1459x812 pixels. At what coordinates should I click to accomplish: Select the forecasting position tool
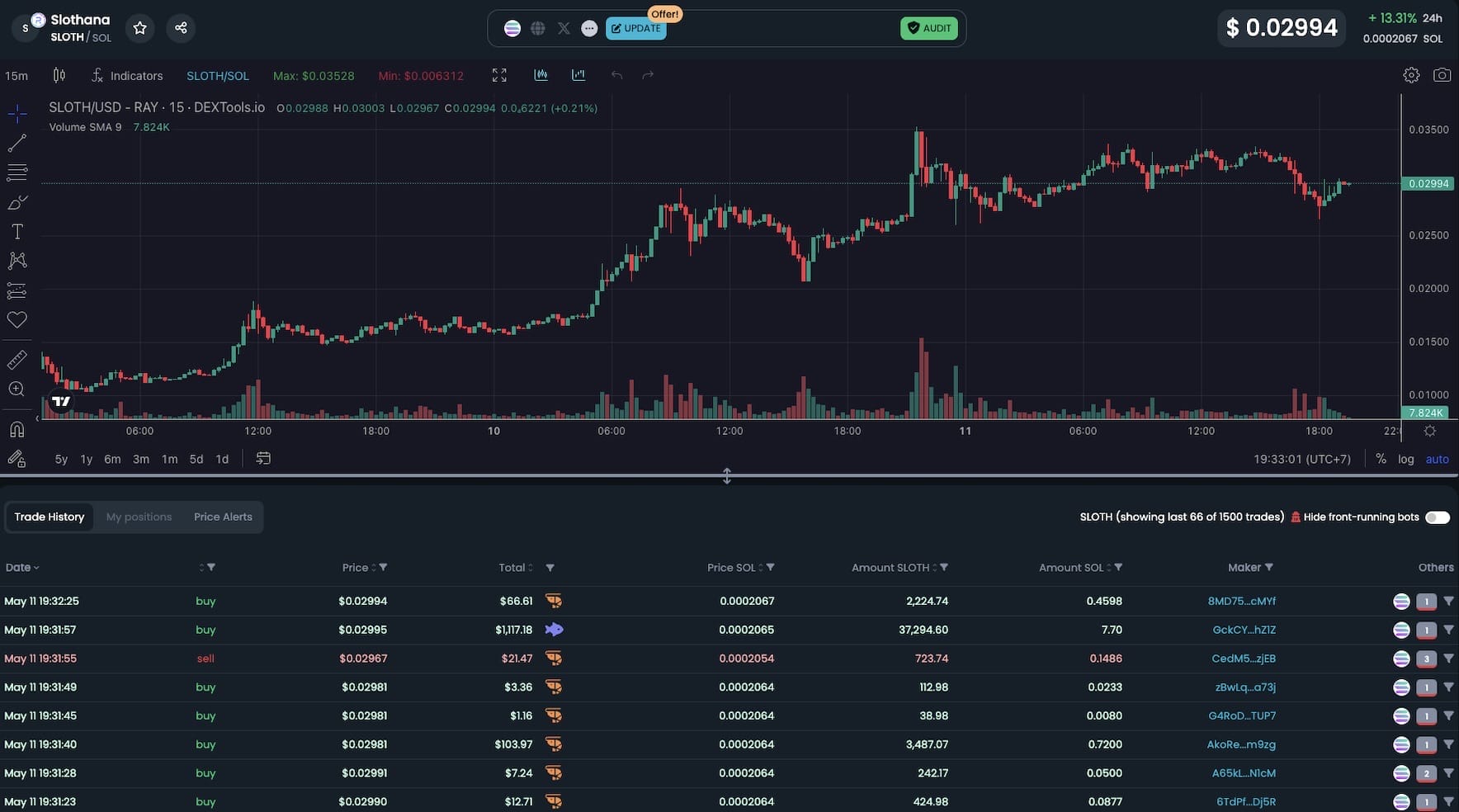click(17, 290)
